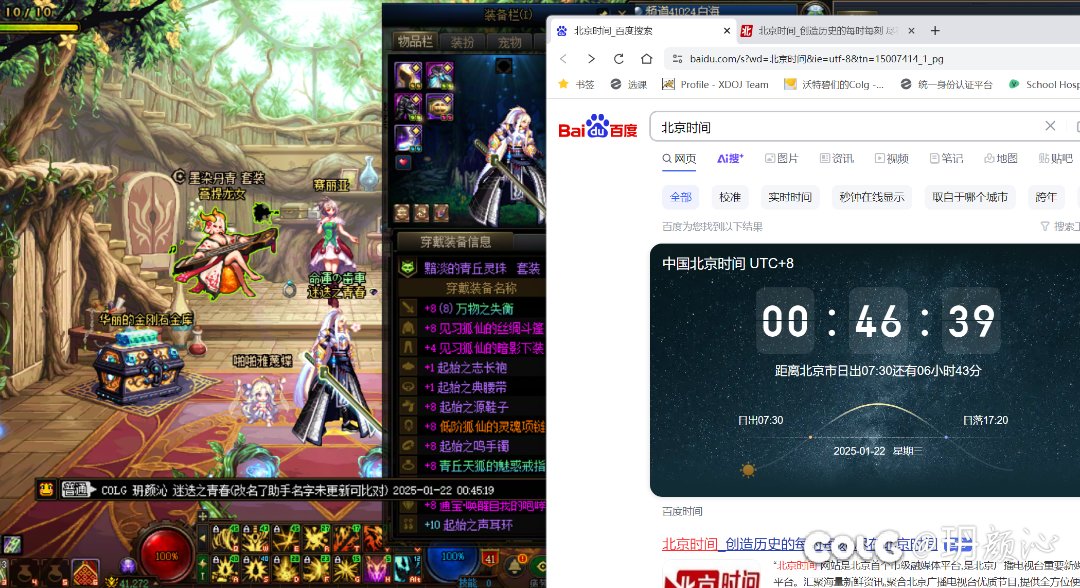Open the School Hosp bookmark
1080x588 pixels.
click(1044, 84)
